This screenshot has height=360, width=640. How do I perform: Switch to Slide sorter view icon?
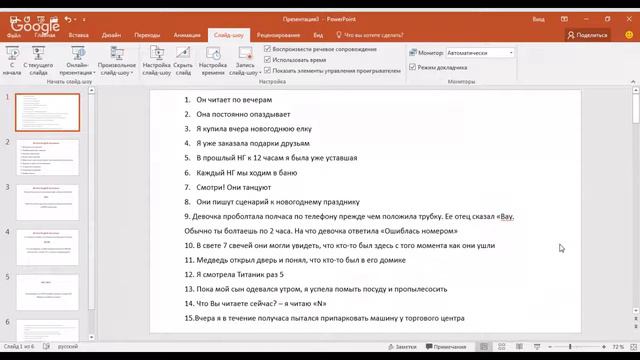(502, 347)
